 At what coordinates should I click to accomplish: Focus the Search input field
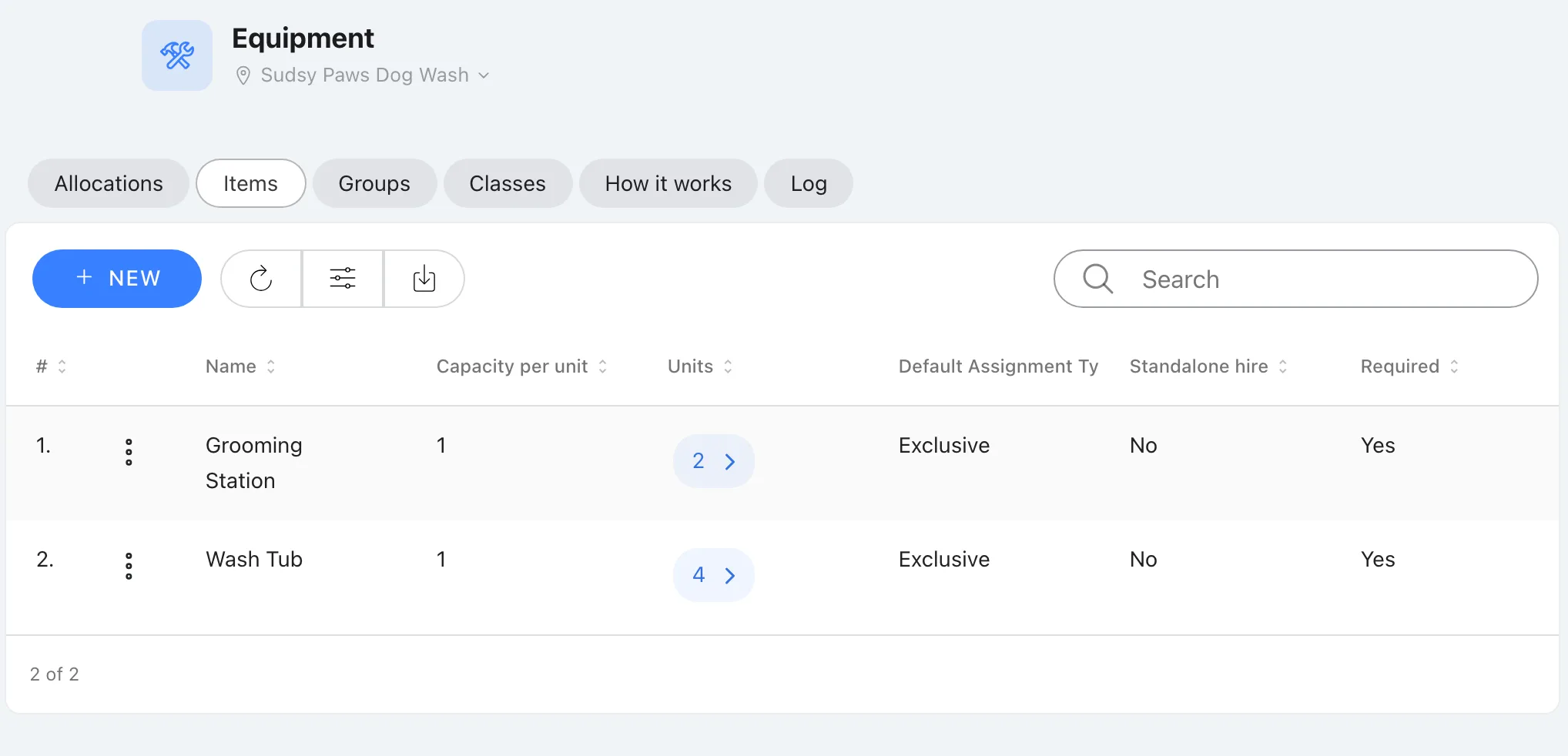(x=1296, y=279)
